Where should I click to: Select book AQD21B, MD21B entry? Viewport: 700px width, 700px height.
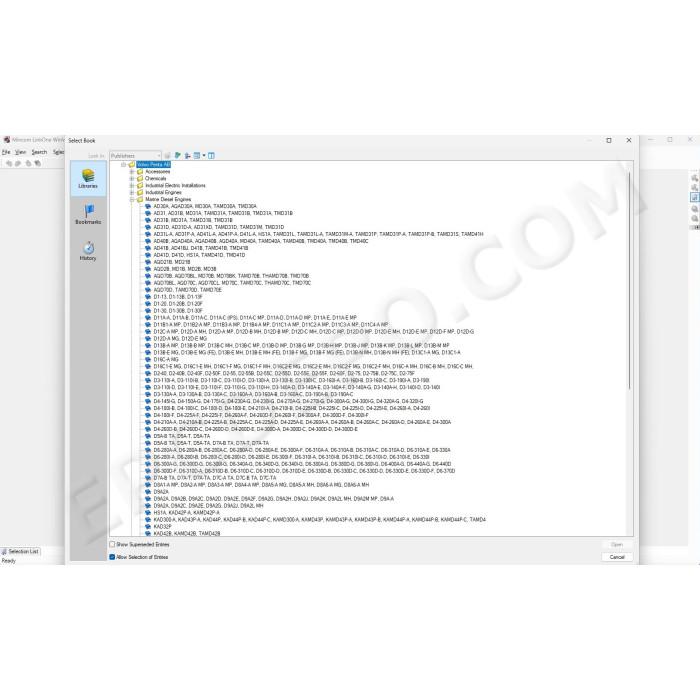click(172, 262)
